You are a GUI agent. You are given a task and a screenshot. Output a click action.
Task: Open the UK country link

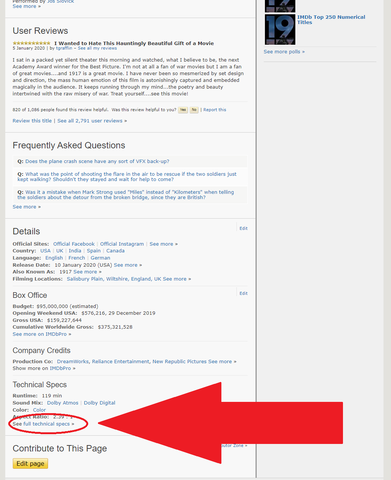60,251
